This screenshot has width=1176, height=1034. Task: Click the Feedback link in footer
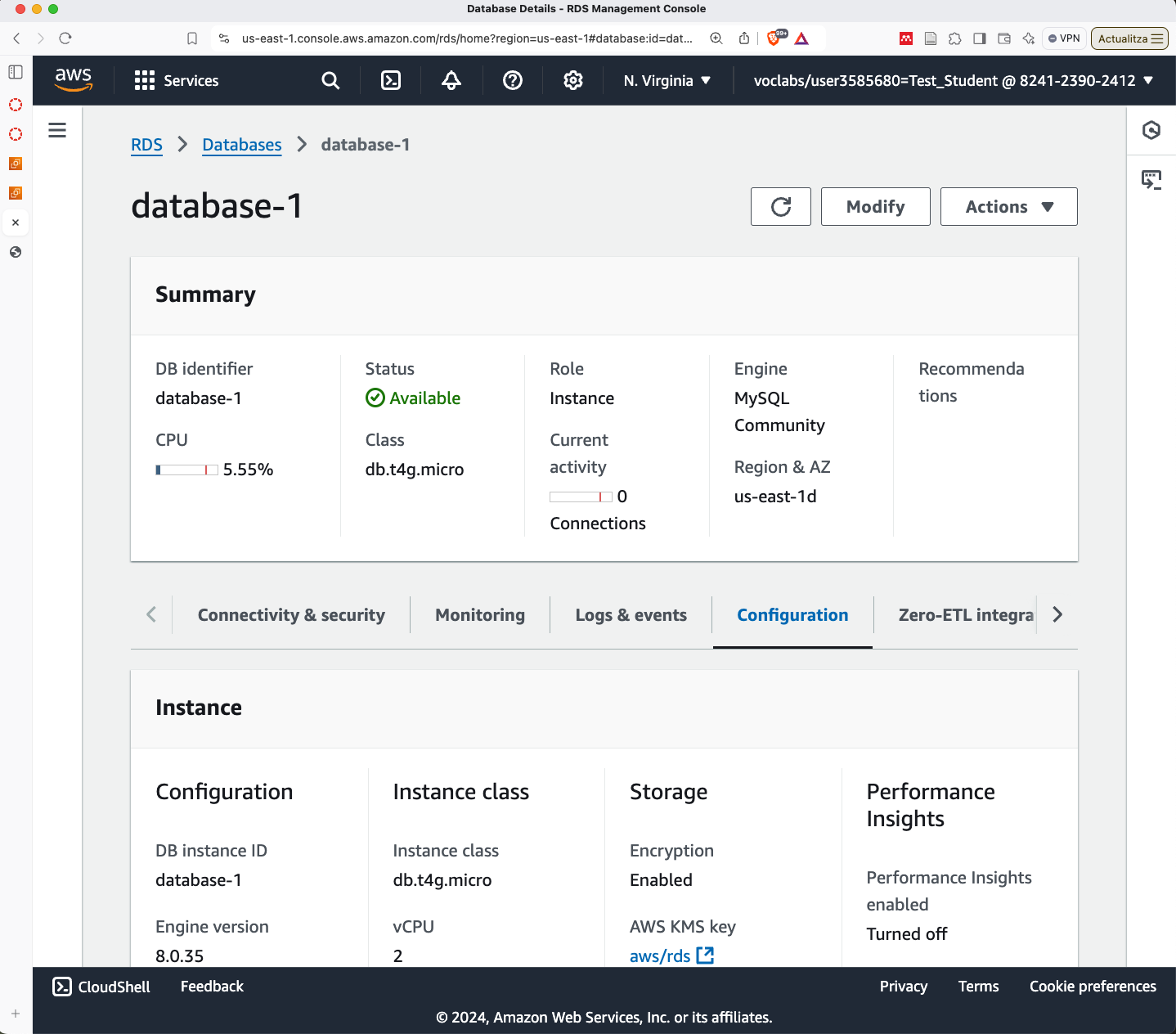(x=212, y=987)
